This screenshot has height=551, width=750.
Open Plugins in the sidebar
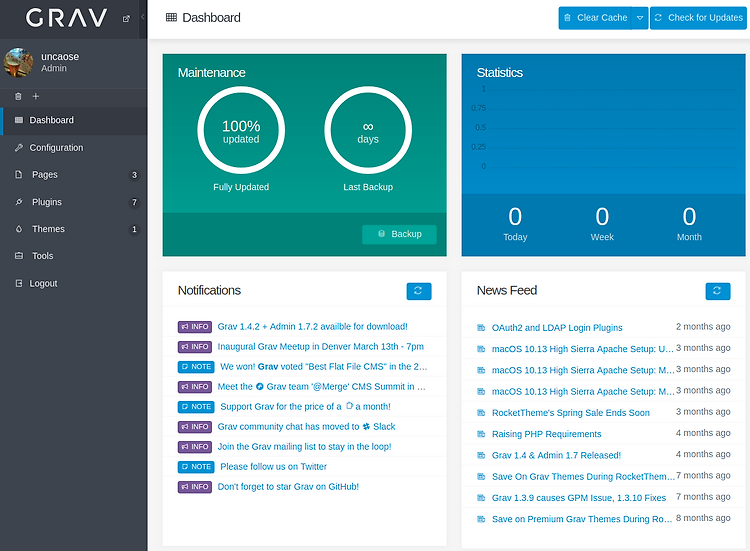74,202
